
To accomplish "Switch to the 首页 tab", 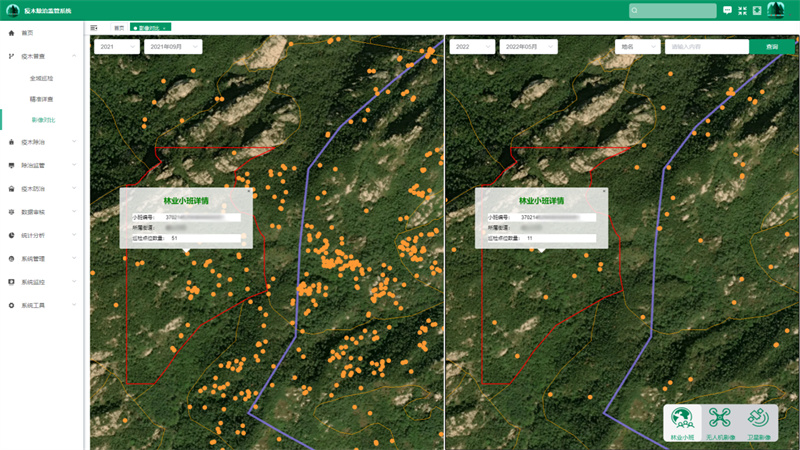I will point(119,27).
